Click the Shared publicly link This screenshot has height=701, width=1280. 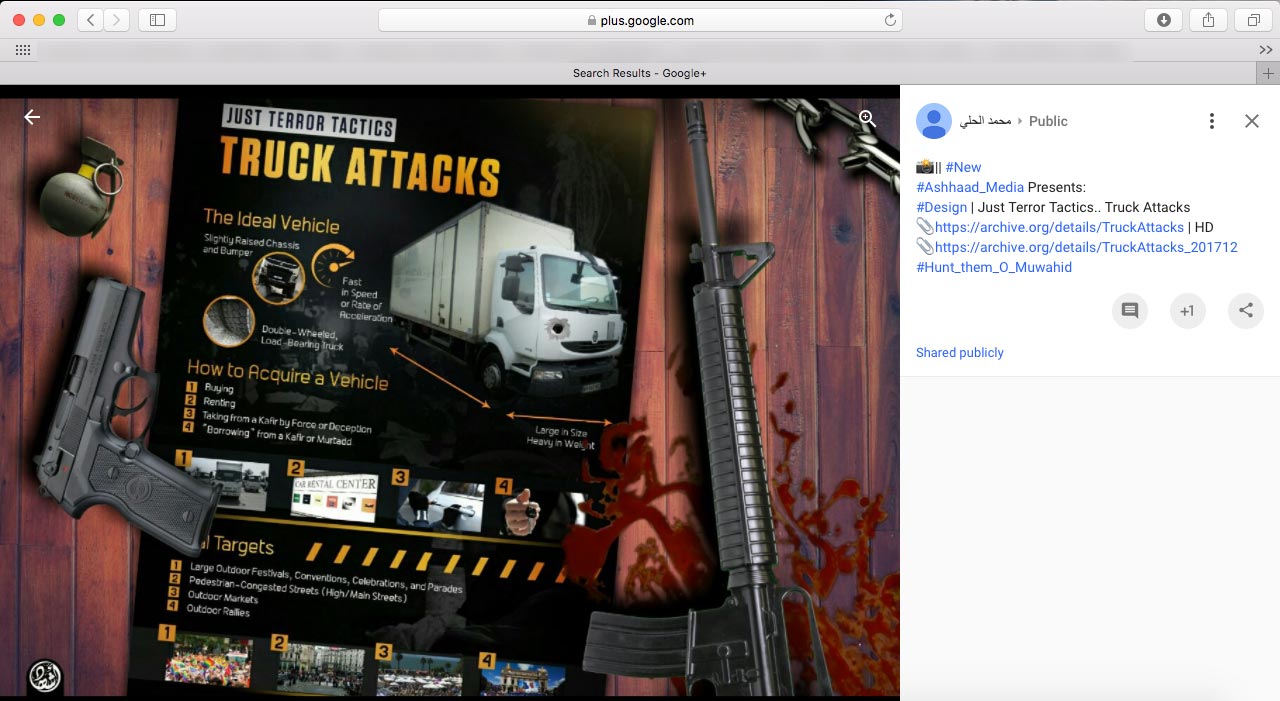coord(959,353)
